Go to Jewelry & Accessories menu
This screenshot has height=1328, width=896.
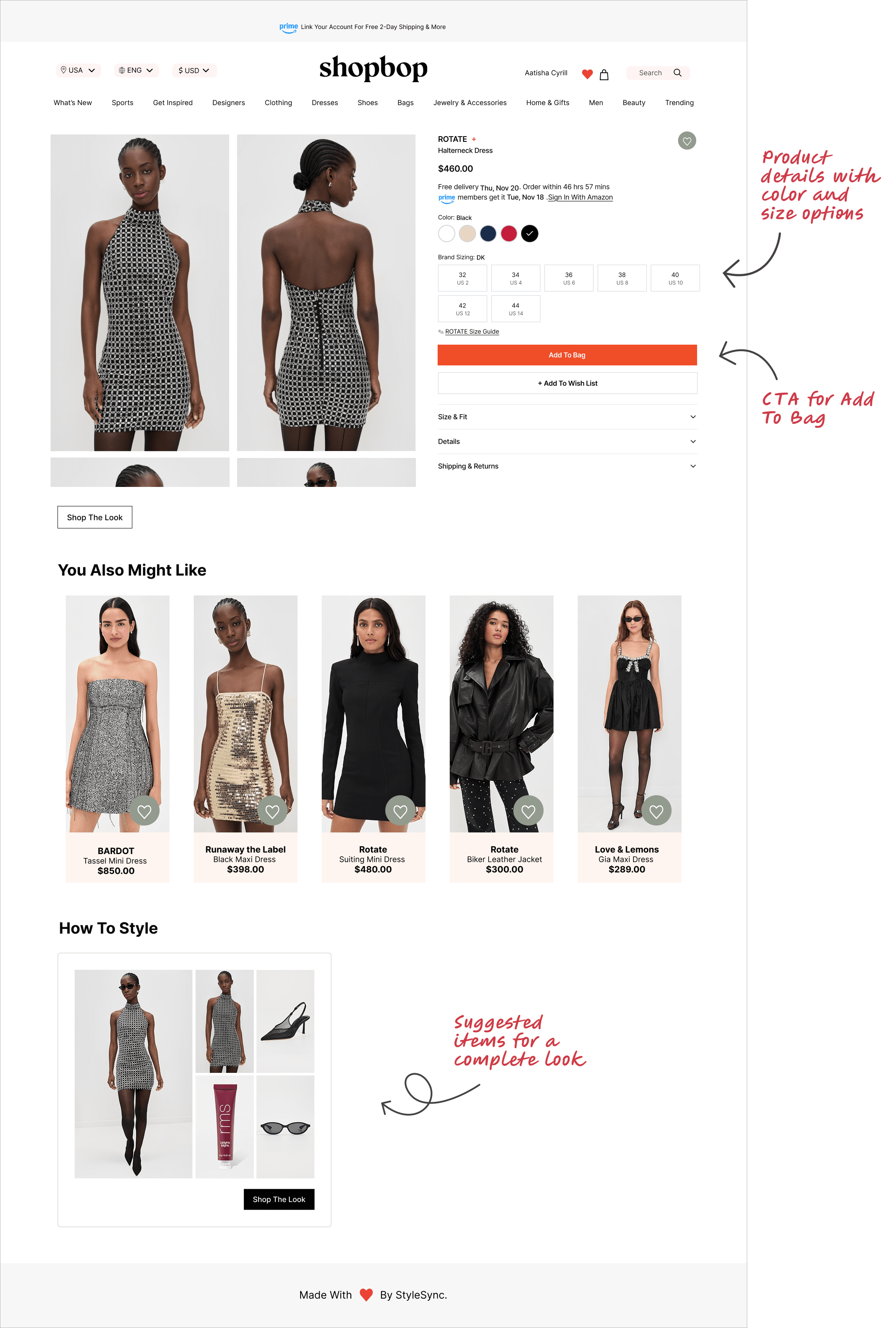pos(470,103)
